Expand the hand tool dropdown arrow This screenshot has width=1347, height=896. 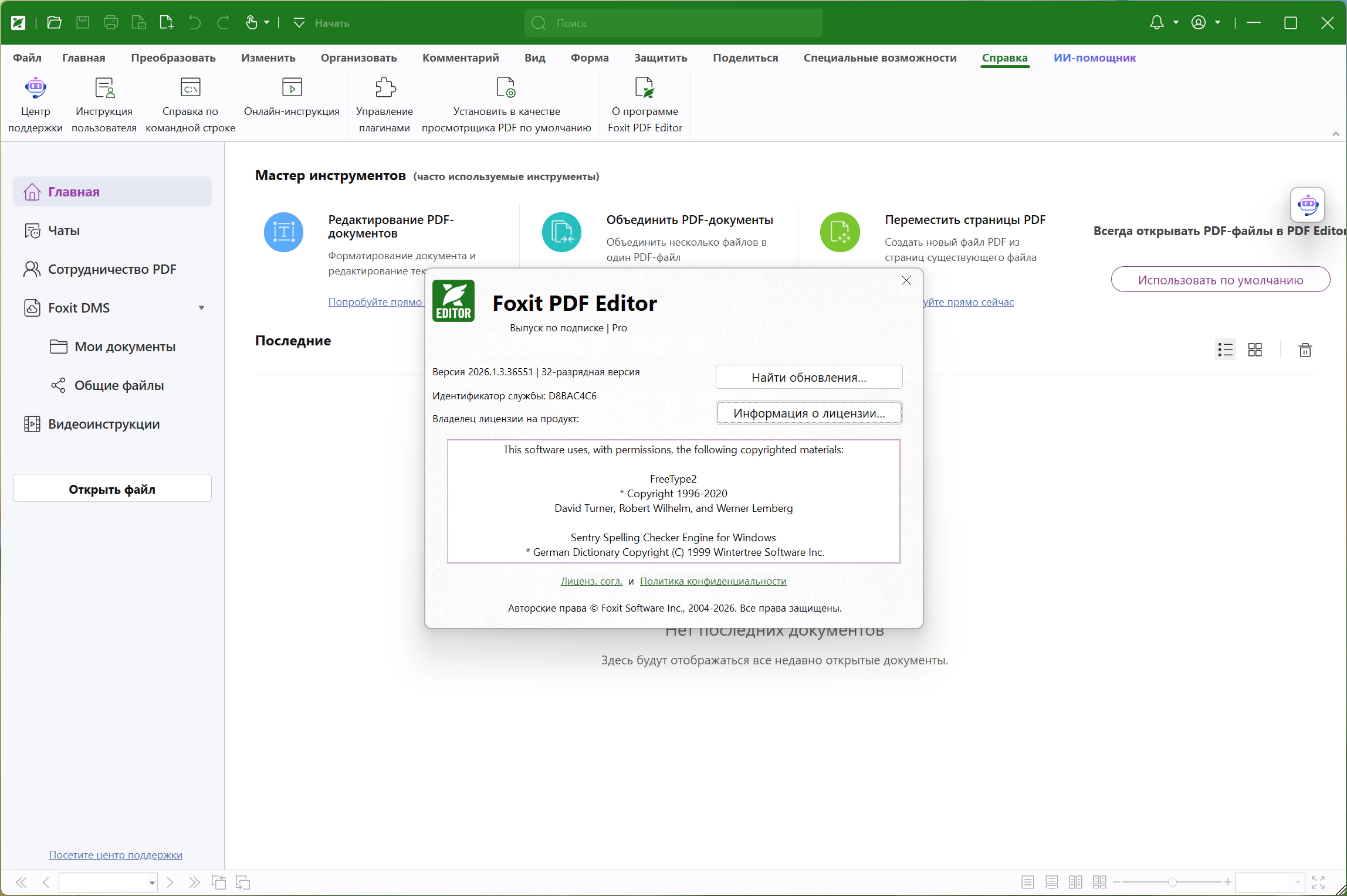pyautogui.click(x=266, y=23)
